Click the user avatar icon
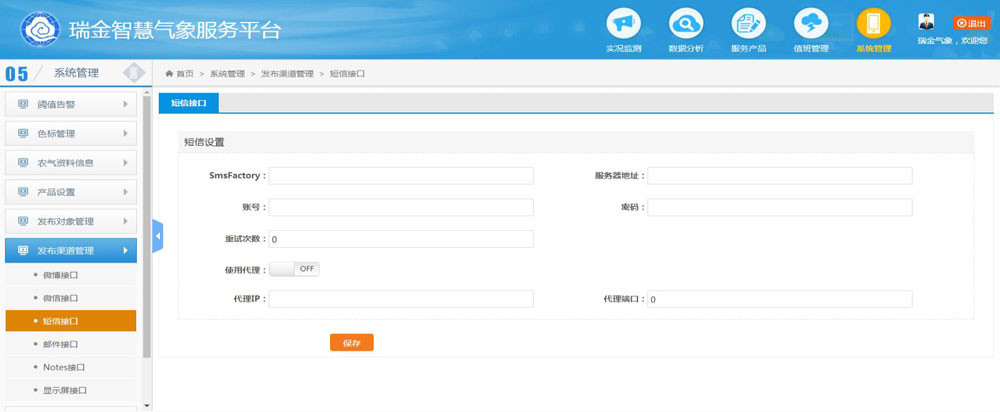 927,22
